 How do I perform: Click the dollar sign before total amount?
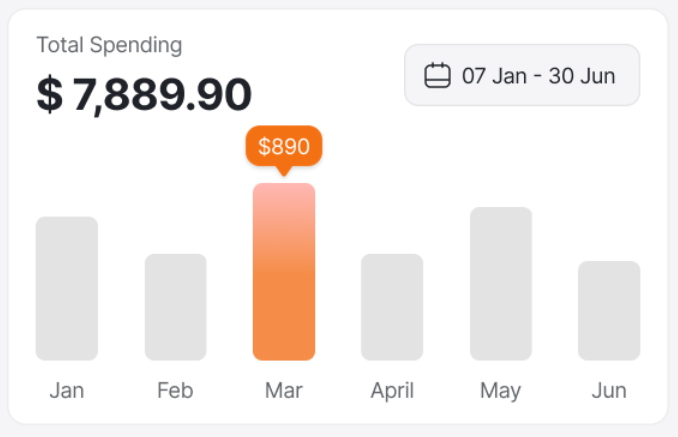49,94
